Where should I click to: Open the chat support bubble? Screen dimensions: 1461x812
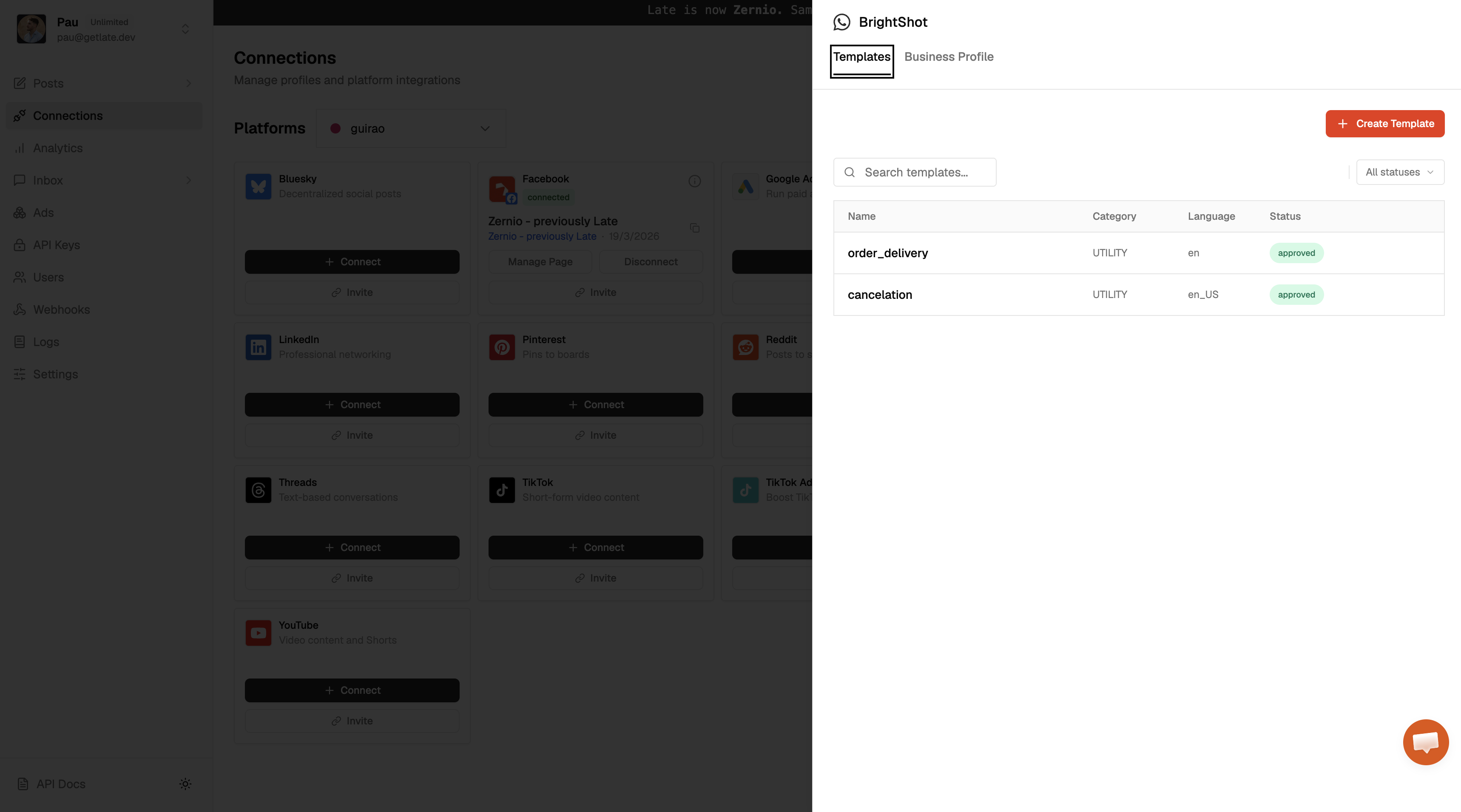tap(1426, 742)
